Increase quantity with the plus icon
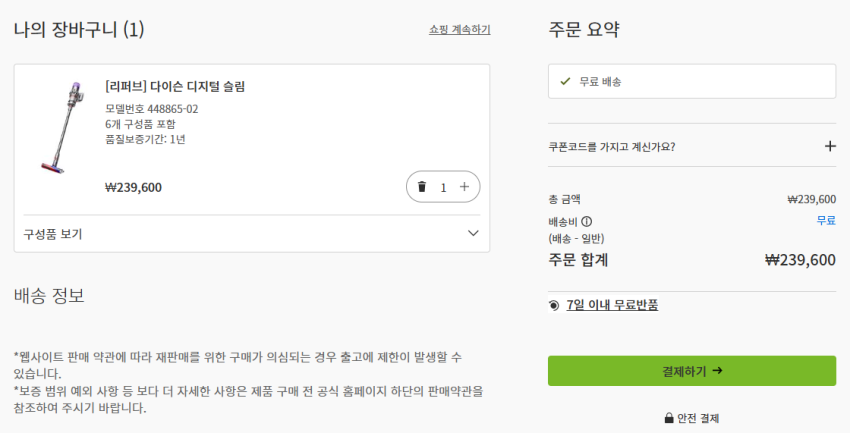Viewport: 850px width, 433px height. tap(464, 187)
